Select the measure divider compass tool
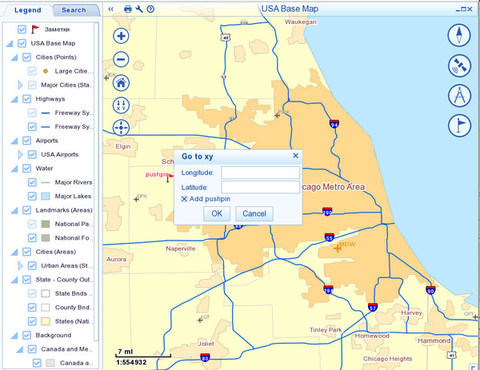Image resolution: width=480 pixels, height=370 pixels. pyautogui.click(x=459, y=96)
